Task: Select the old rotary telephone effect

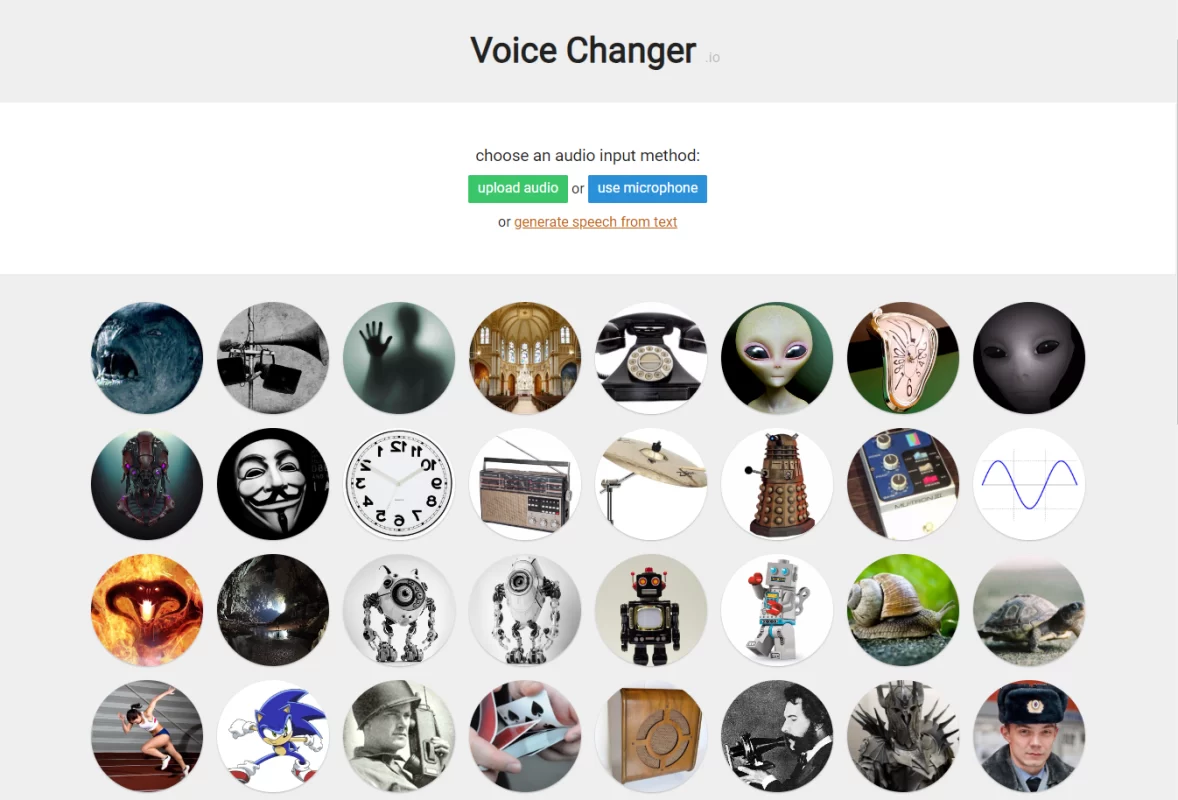Action: (x=651, y=358)
